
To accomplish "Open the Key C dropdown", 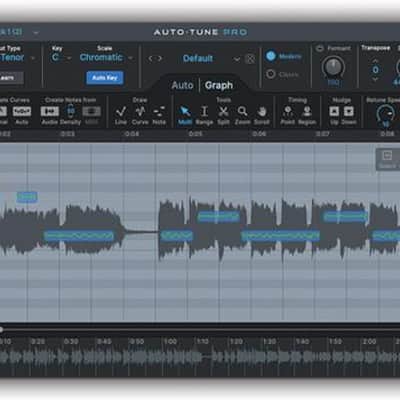I will pos(69,58).
